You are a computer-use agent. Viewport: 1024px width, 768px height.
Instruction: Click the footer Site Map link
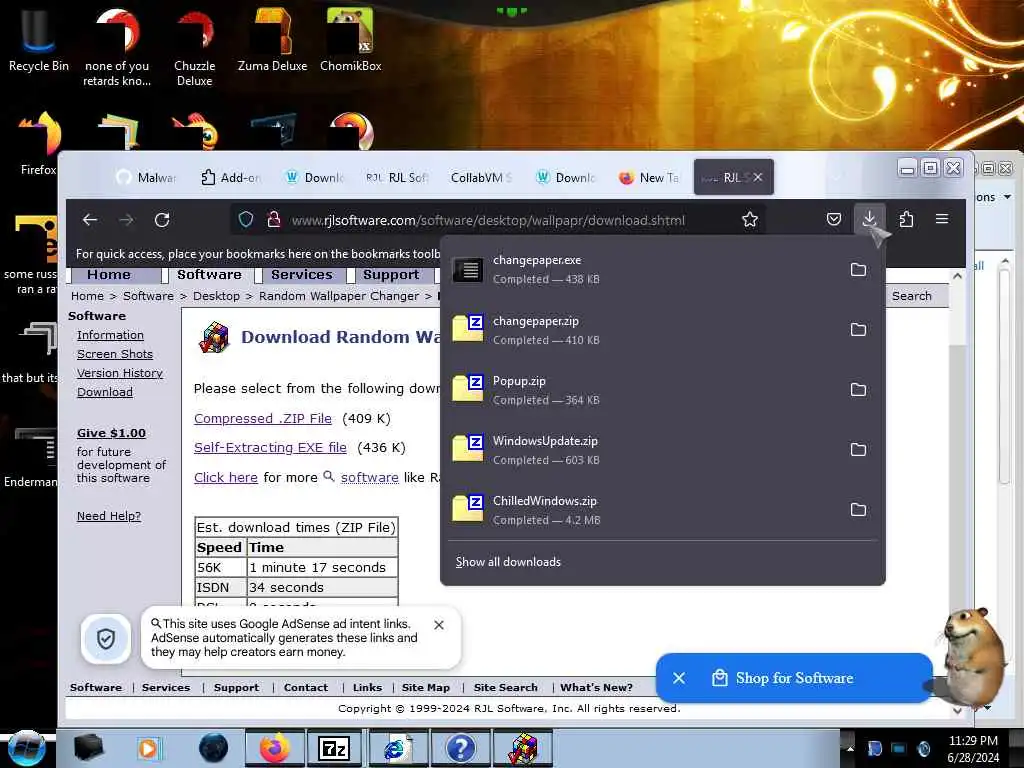point(426,687)
